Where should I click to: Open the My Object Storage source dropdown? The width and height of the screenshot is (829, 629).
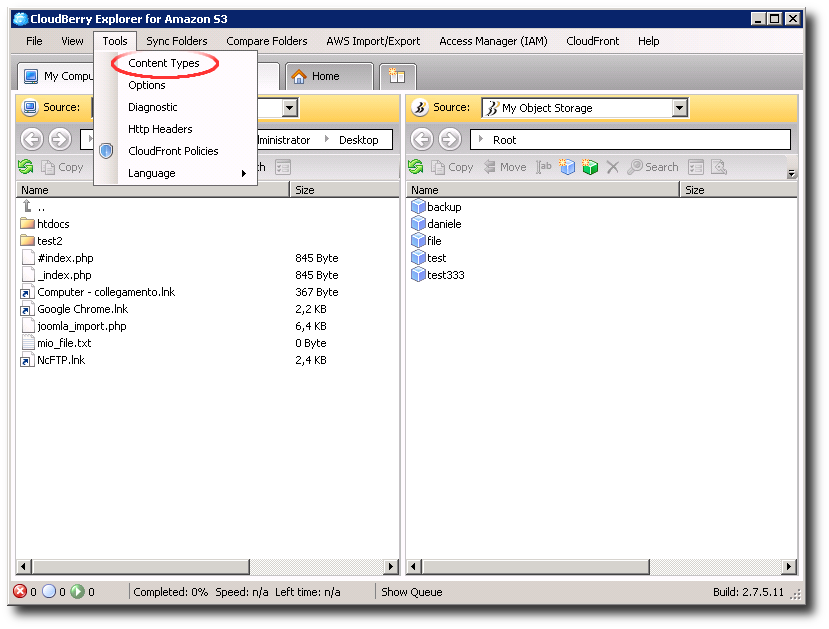point(679,108)
